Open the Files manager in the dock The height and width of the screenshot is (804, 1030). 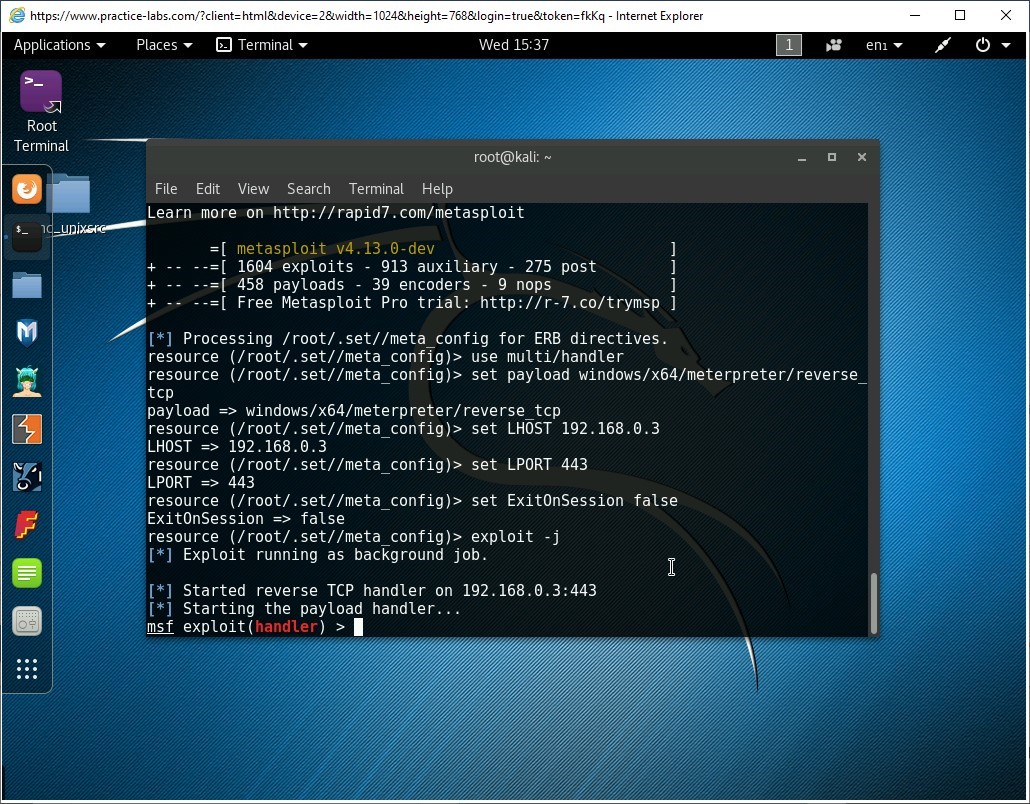click(x=27, y=285)
